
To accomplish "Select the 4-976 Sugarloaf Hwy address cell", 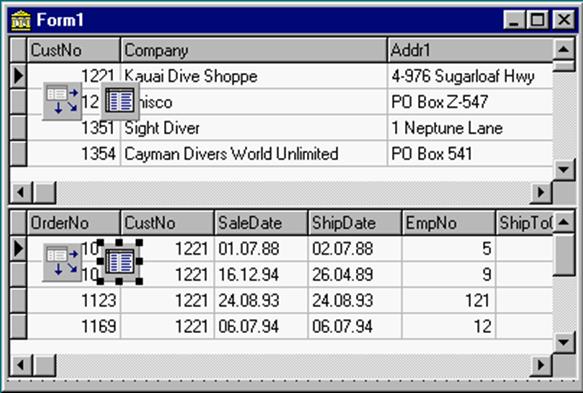I will point(470,76).
